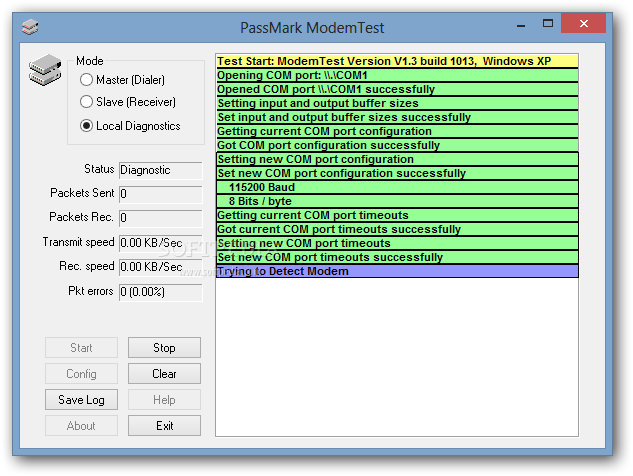Click the Rec. speed field
Screen dimensions: 633x476
click(161, 267)
